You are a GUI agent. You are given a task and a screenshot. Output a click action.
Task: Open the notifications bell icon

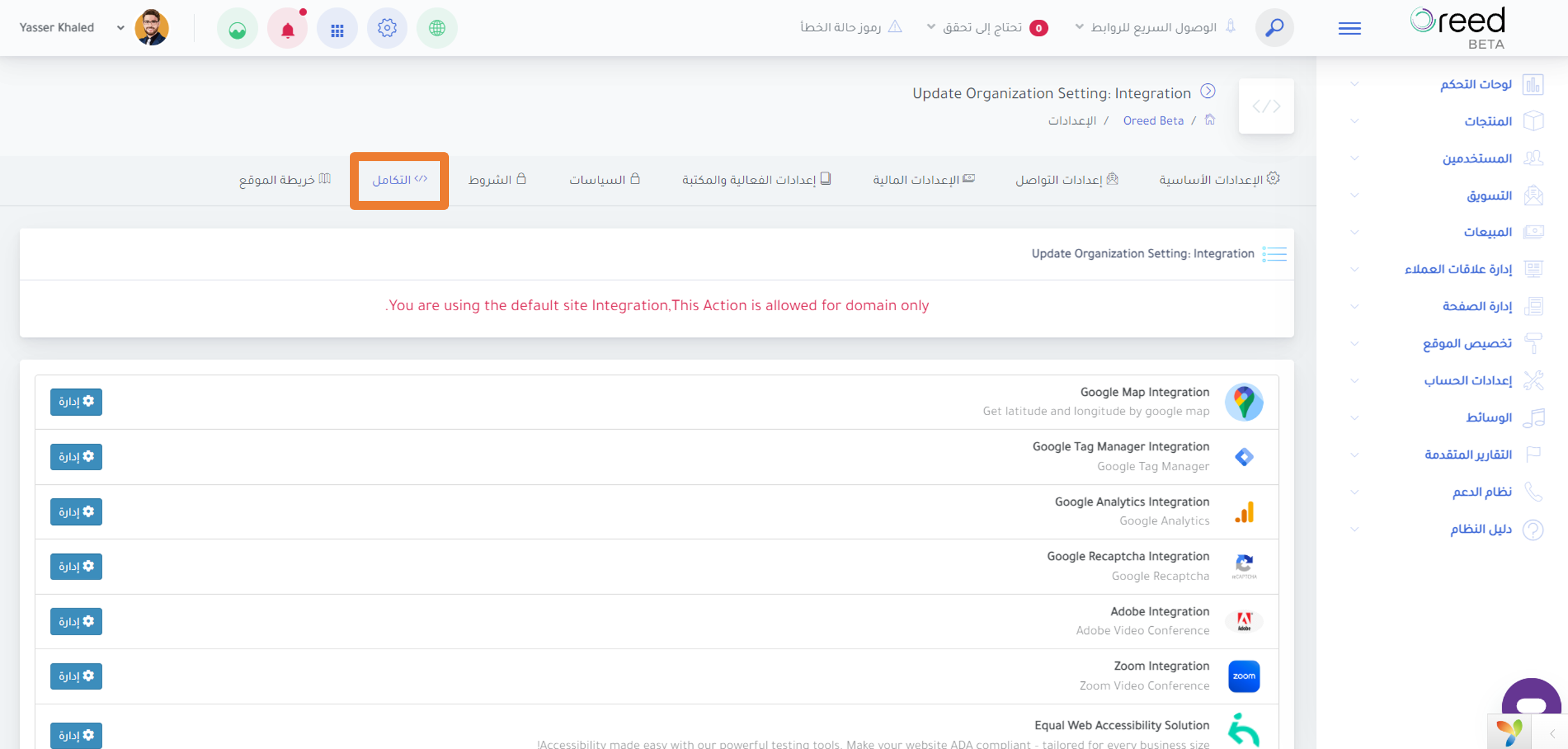coord(287,28)
